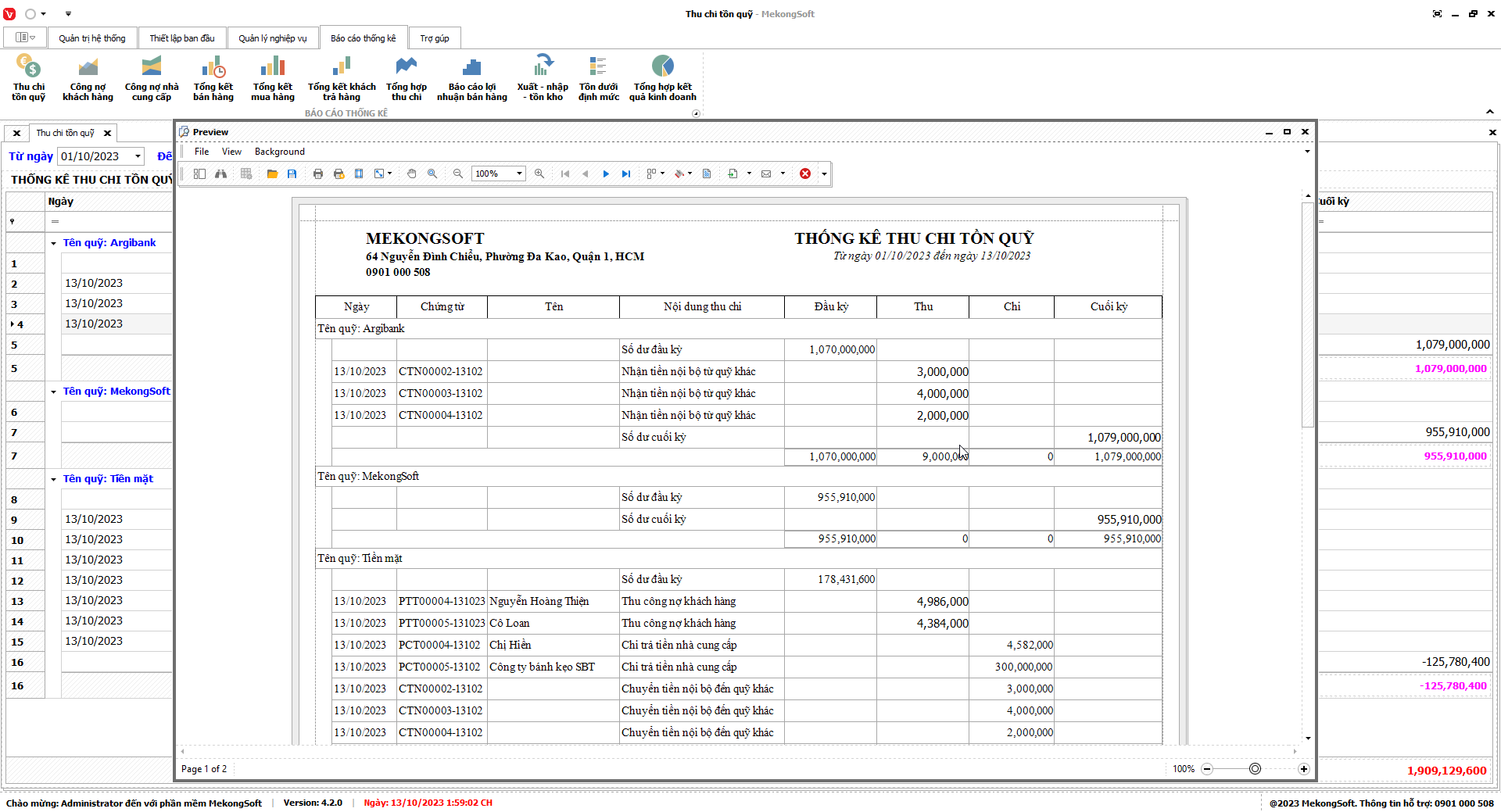1501x812 pixels.
Task: Switch to Quản lý nghiệp vụ ribbon tab
Action: [272, 38]
